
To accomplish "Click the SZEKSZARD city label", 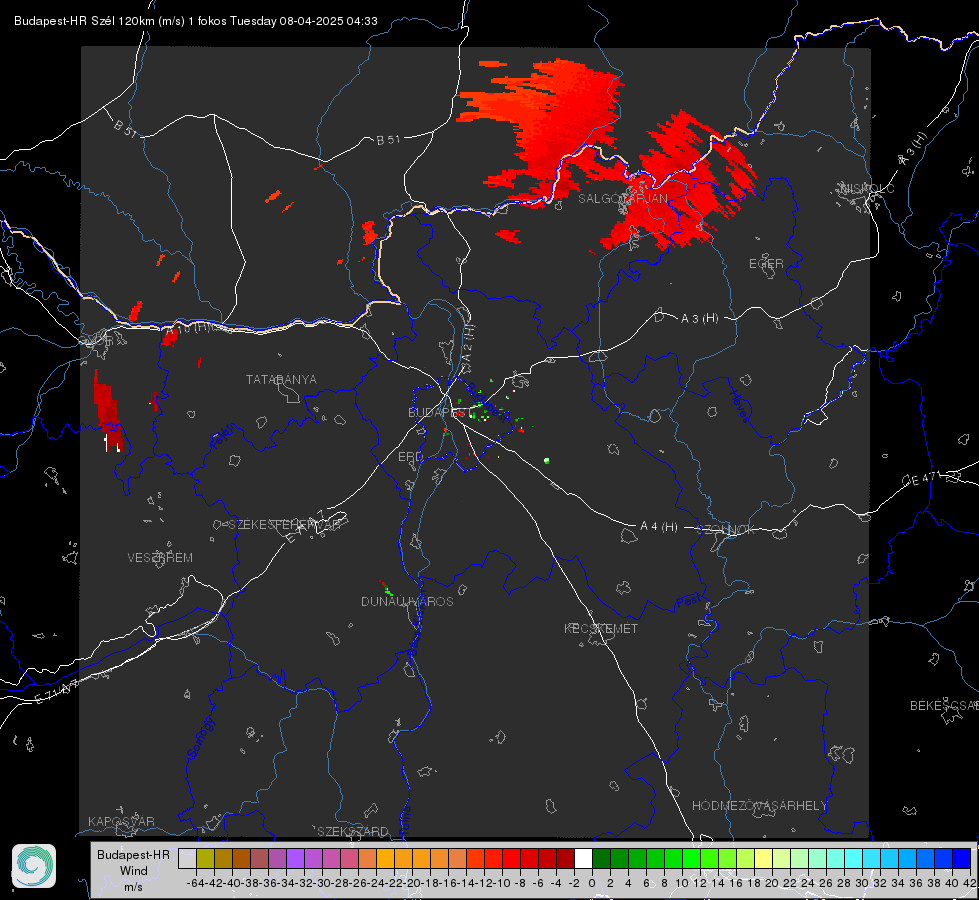I will [353, 831].
